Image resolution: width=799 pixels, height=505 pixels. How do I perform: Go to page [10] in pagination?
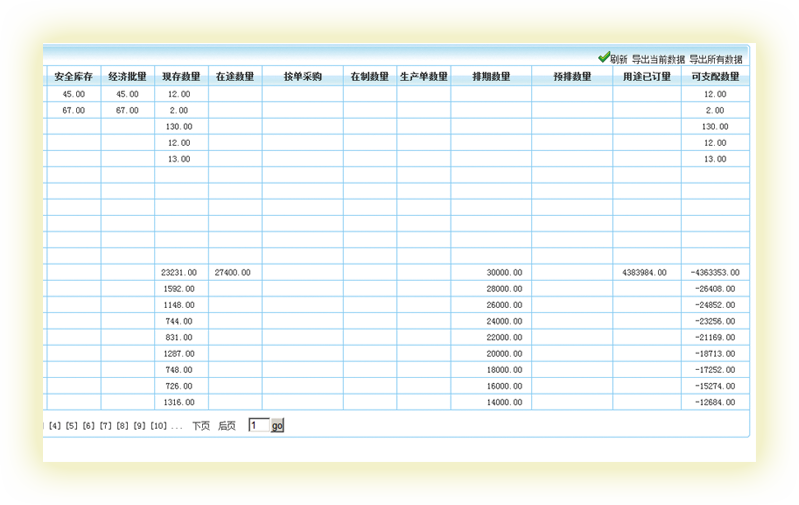[158, 426]
